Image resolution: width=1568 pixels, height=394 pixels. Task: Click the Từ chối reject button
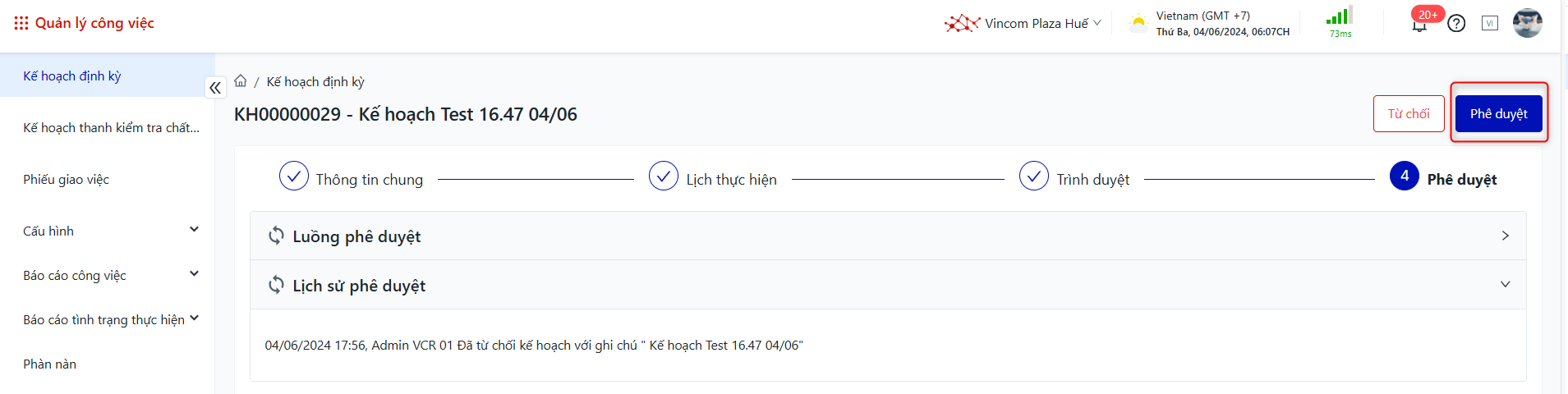coord(1409,113)
